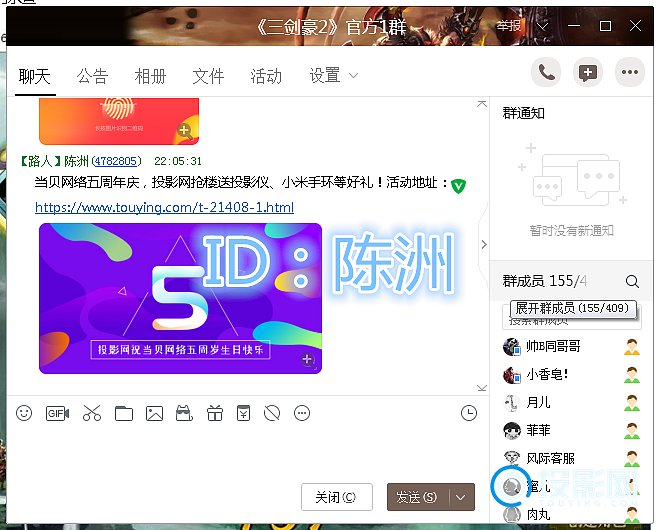Collapse the right side panel arrow
This screenshot has height=530, width=660.
[x=484, y=245]
